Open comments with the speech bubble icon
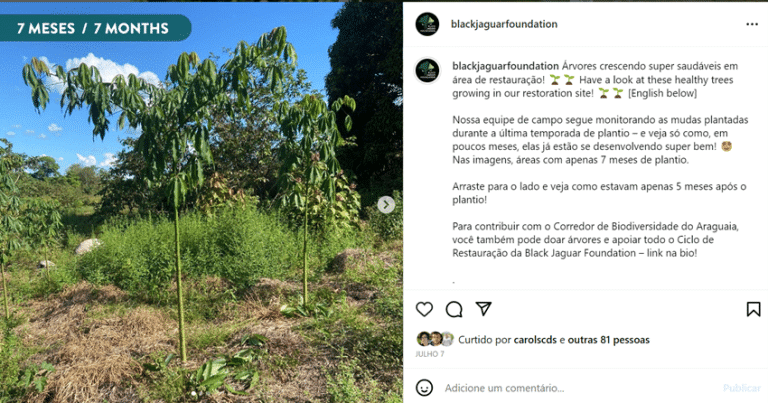 454,309
